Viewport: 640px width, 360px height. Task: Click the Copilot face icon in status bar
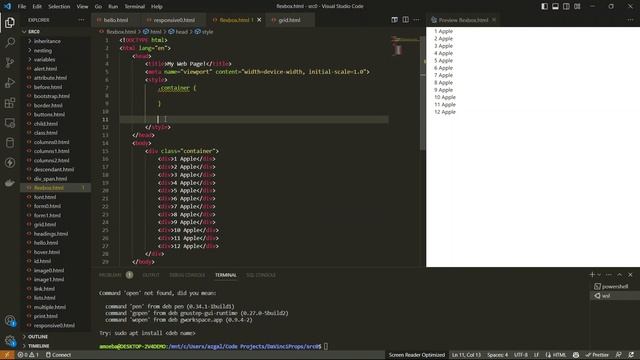click(x=576, y=355)
